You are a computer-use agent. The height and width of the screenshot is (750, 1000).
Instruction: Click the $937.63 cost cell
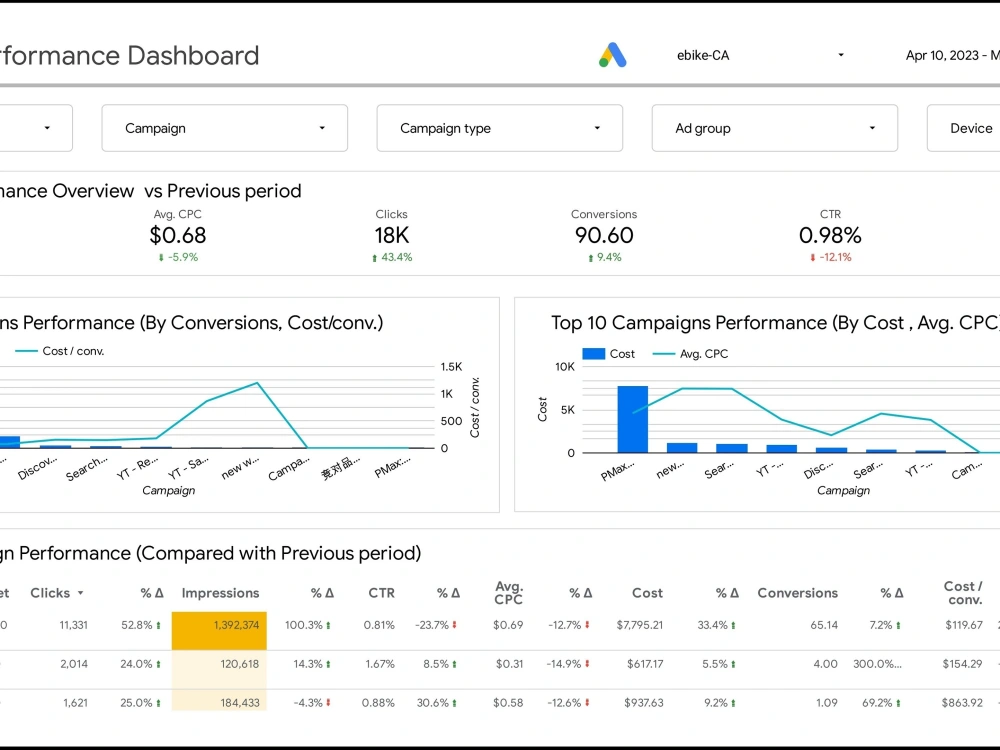tap(643, 703)
